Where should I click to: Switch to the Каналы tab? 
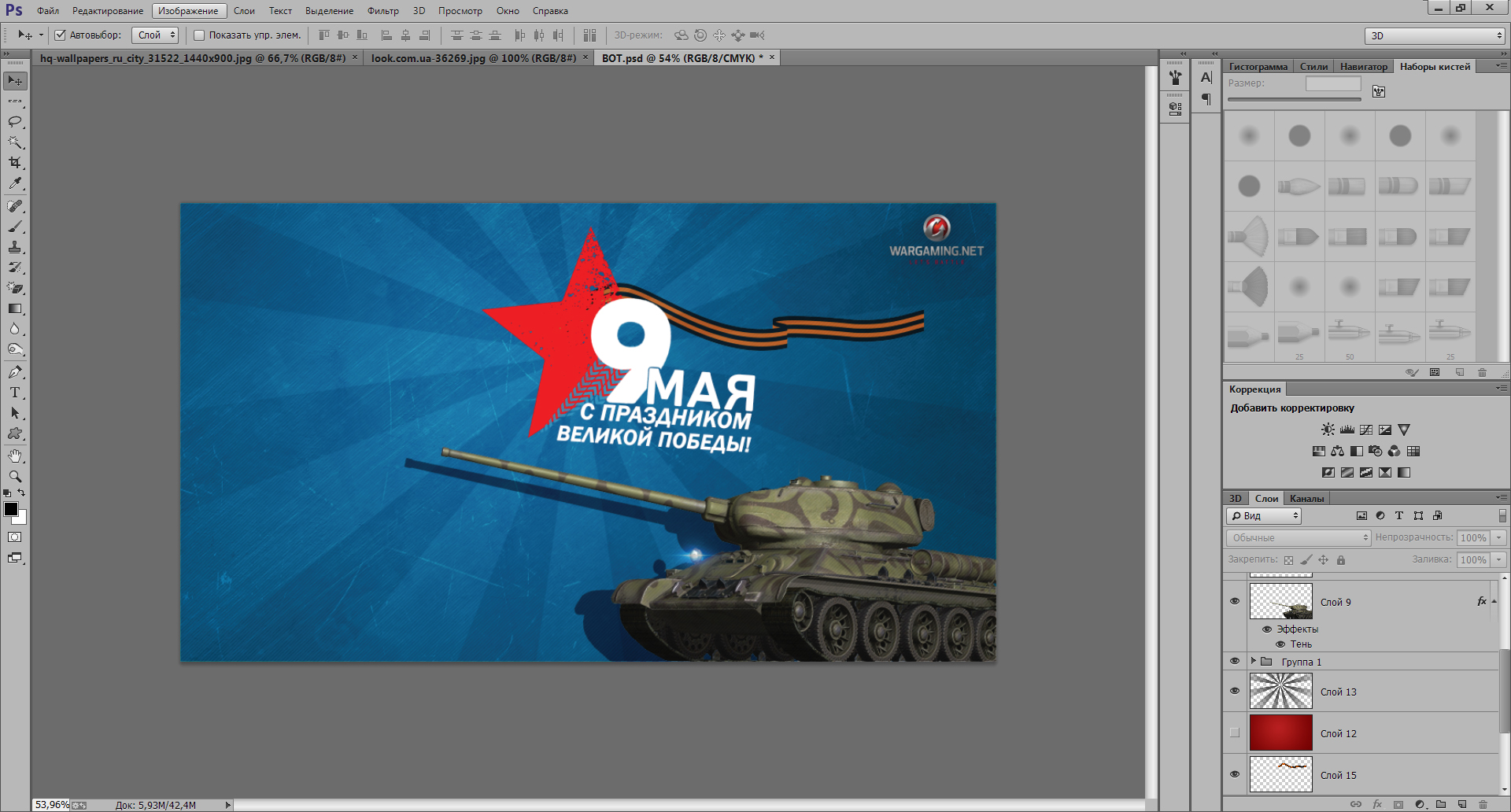[x=1306, y=499]
